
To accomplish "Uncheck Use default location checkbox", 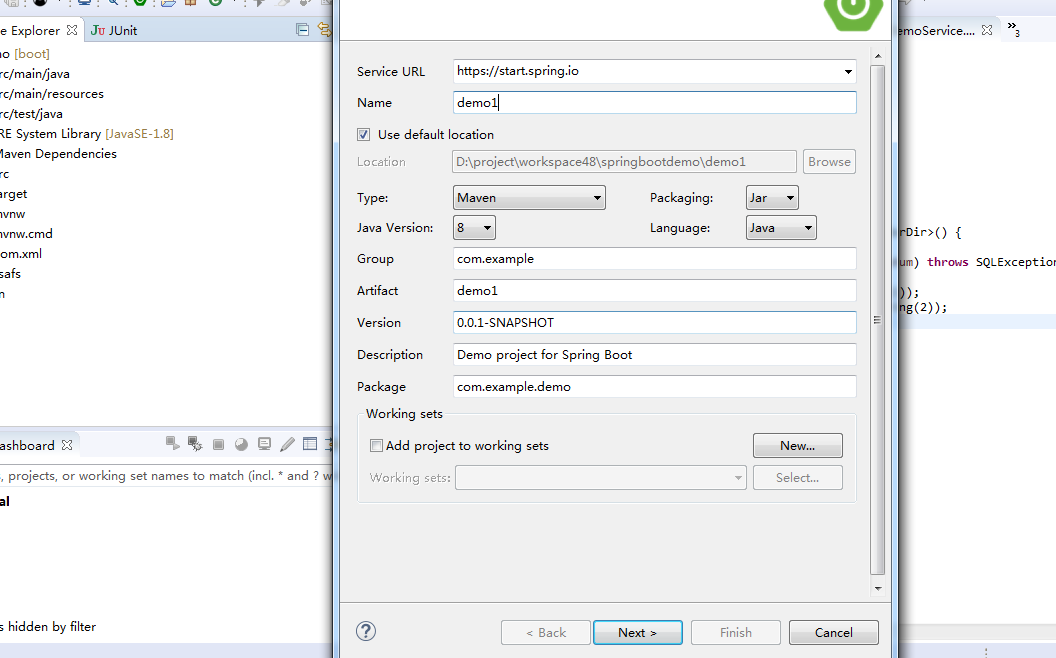I will pos(364,135).
